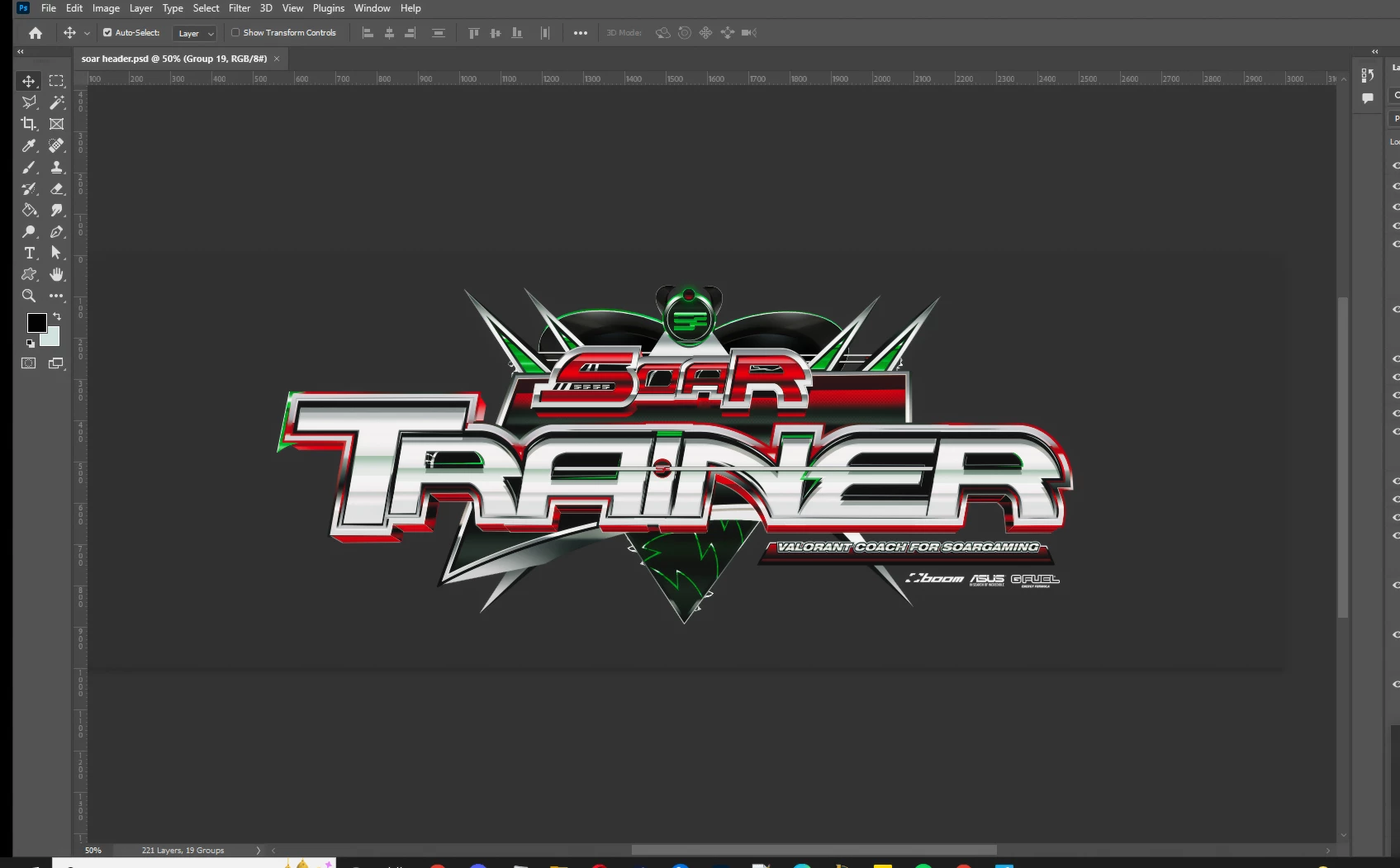Select the Paint Bucket tool
This screenshot has width=1400, height=868.
point(29,210)
